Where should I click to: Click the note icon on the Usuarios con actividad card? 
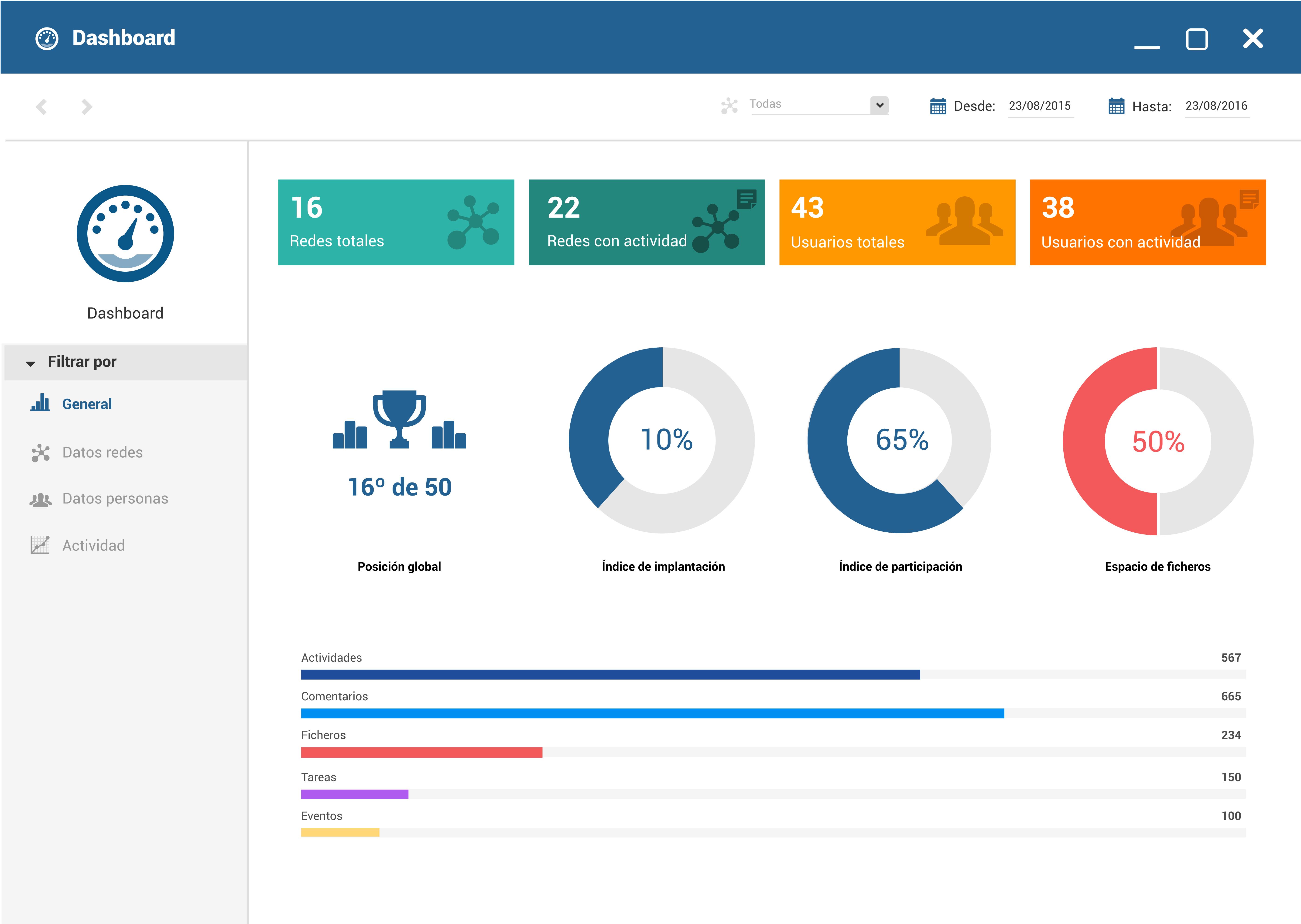(1249, 199)
